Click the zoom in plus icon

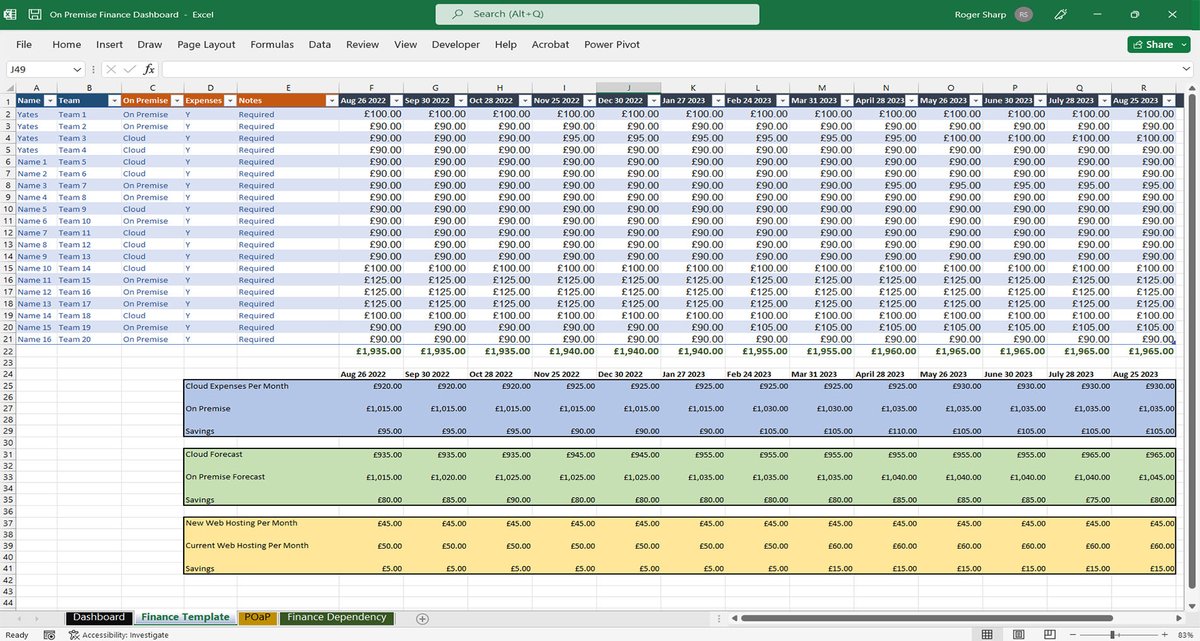[1165, 634]
